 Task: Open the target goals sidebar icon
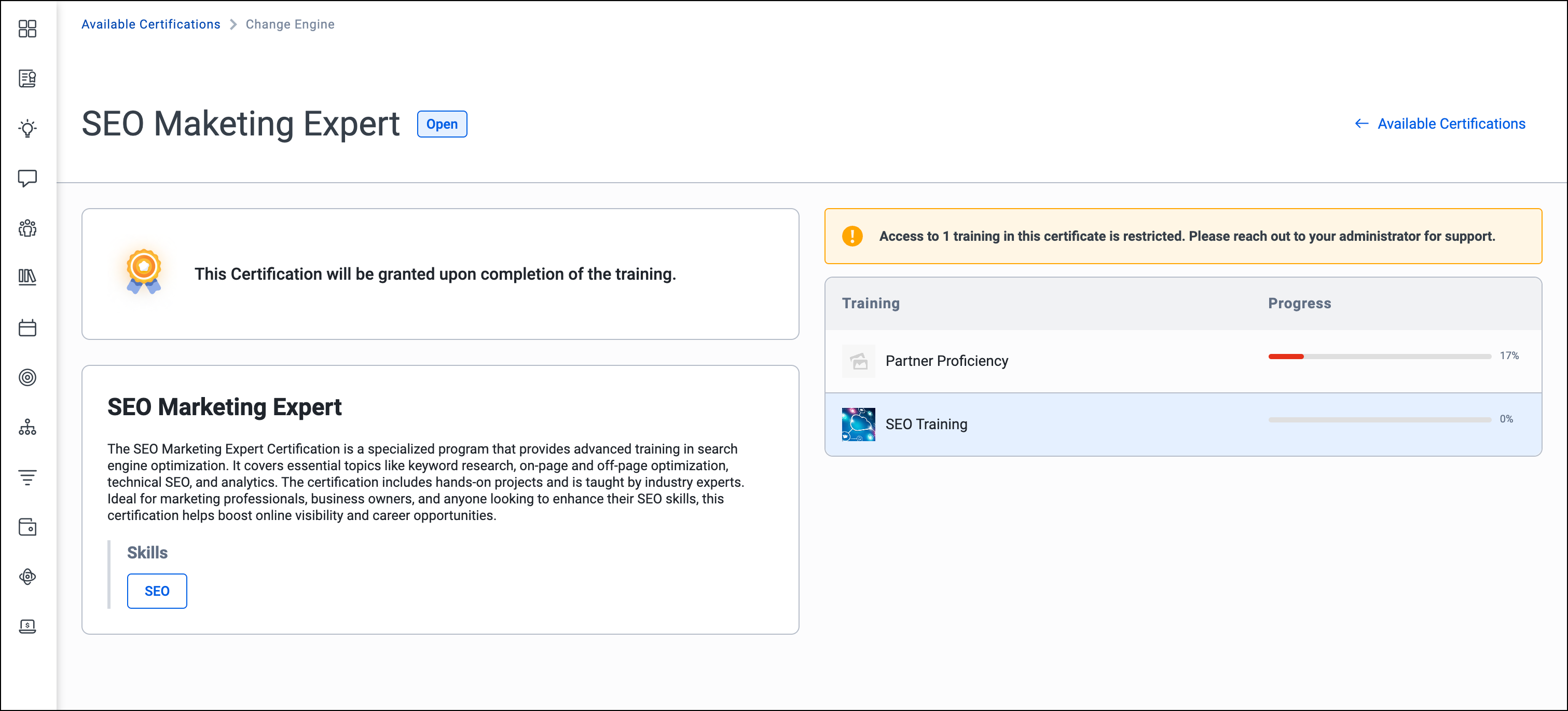click(x=27, y=377)
